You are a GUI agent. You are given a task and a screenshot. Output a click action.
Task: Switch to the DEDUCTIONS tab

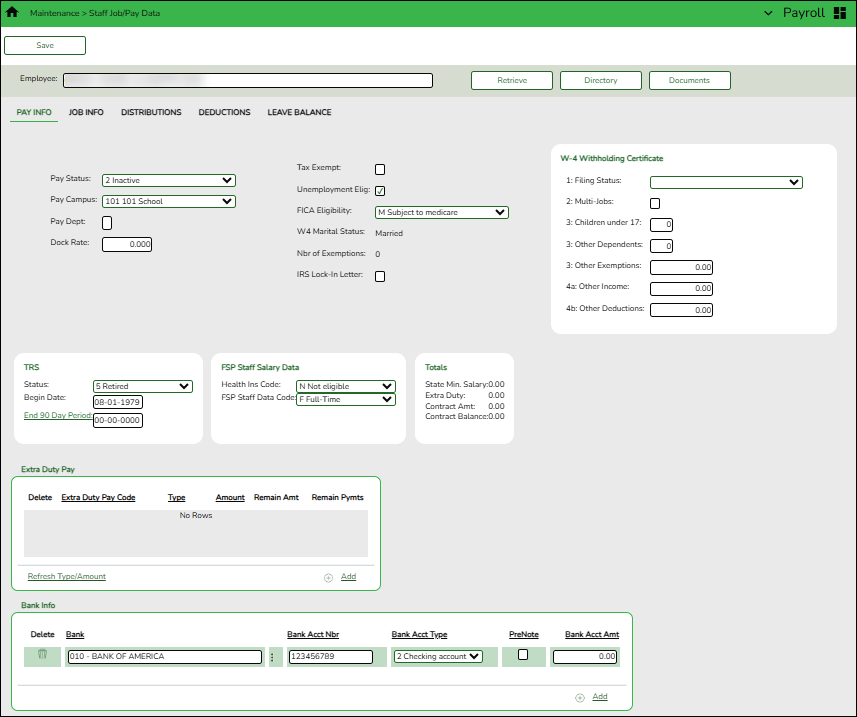point(224,112)
